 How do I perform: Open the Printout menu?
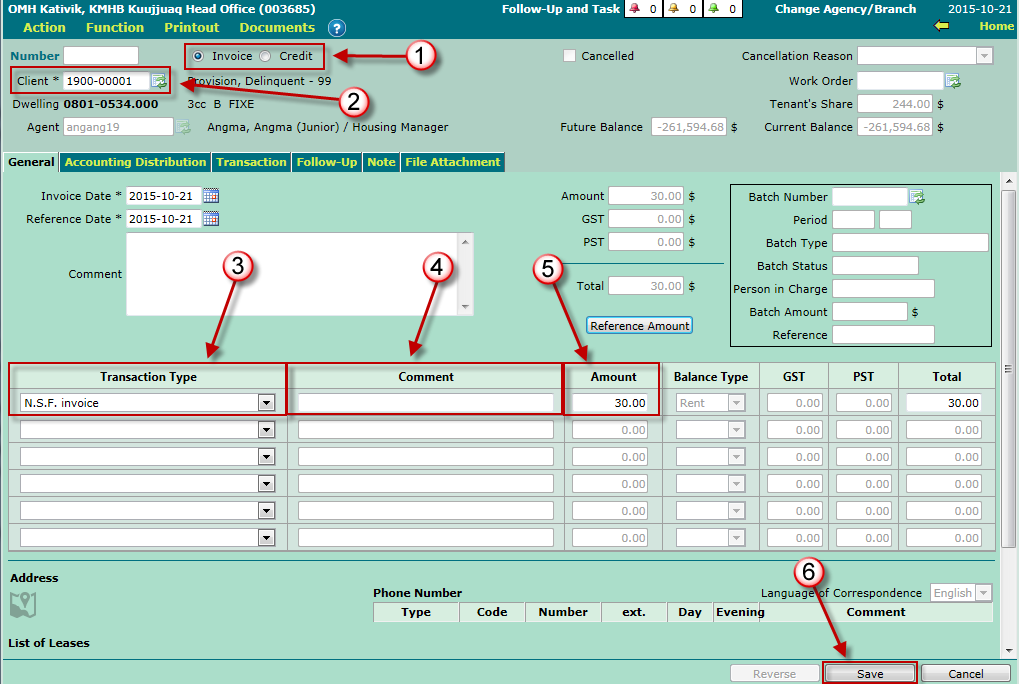[x=192, y=28]
